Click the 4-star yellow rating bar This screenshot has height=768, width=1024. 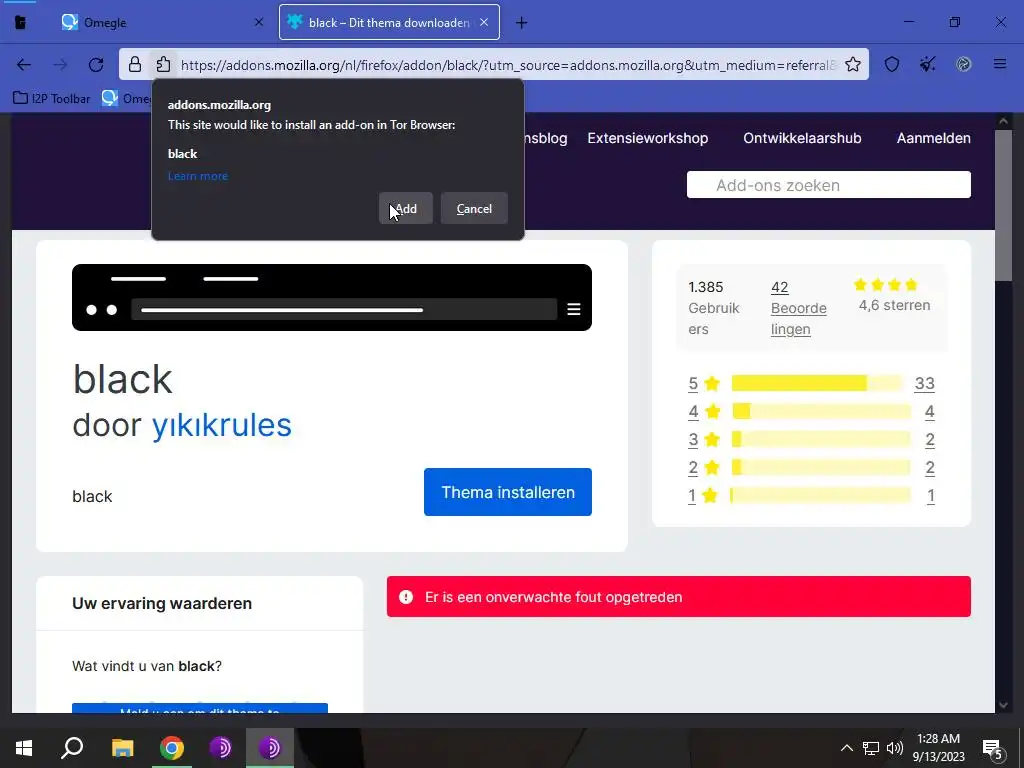(821, 411)
